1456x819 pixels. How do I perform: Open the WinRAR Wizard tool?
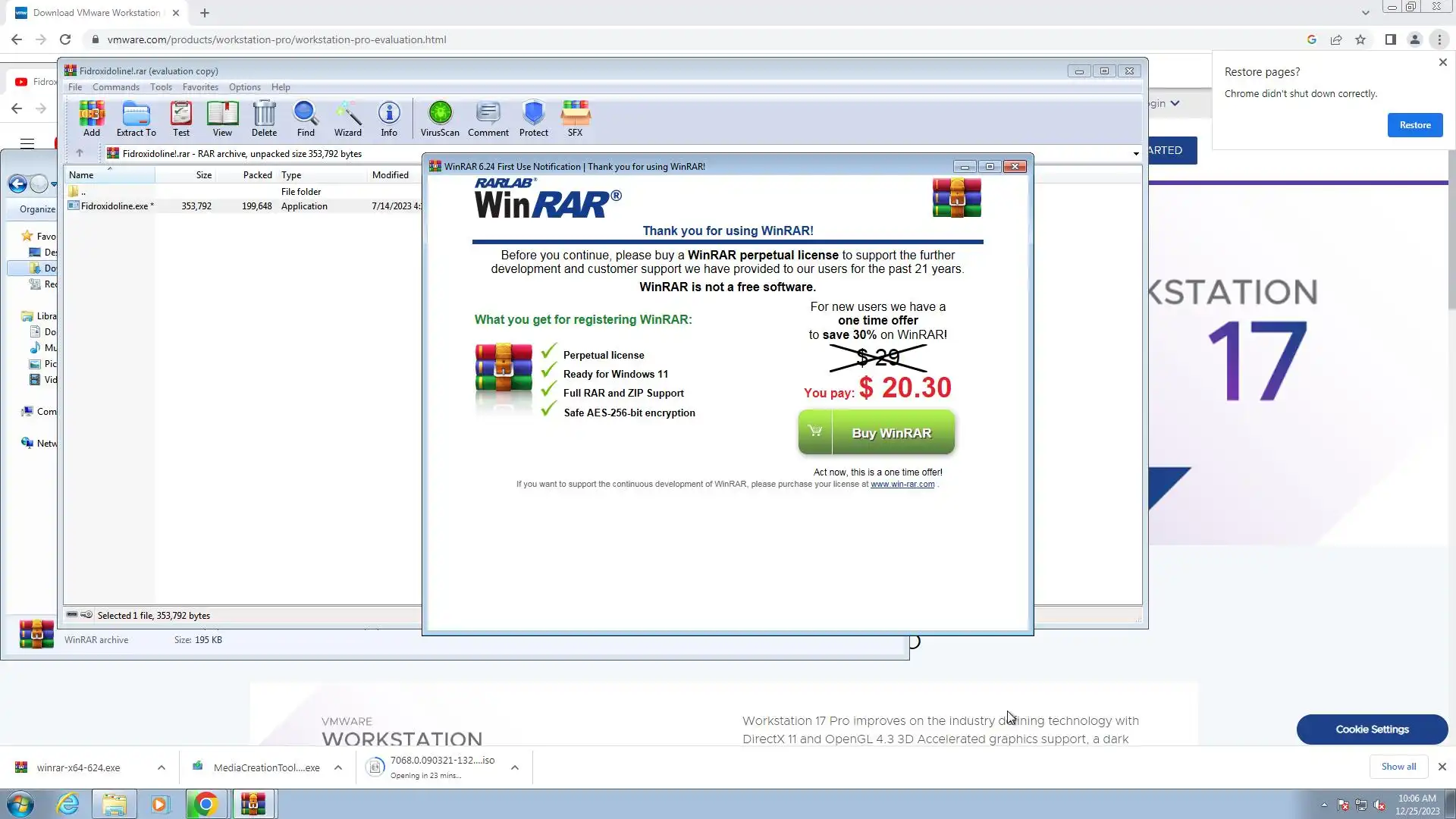coord(348,118)
